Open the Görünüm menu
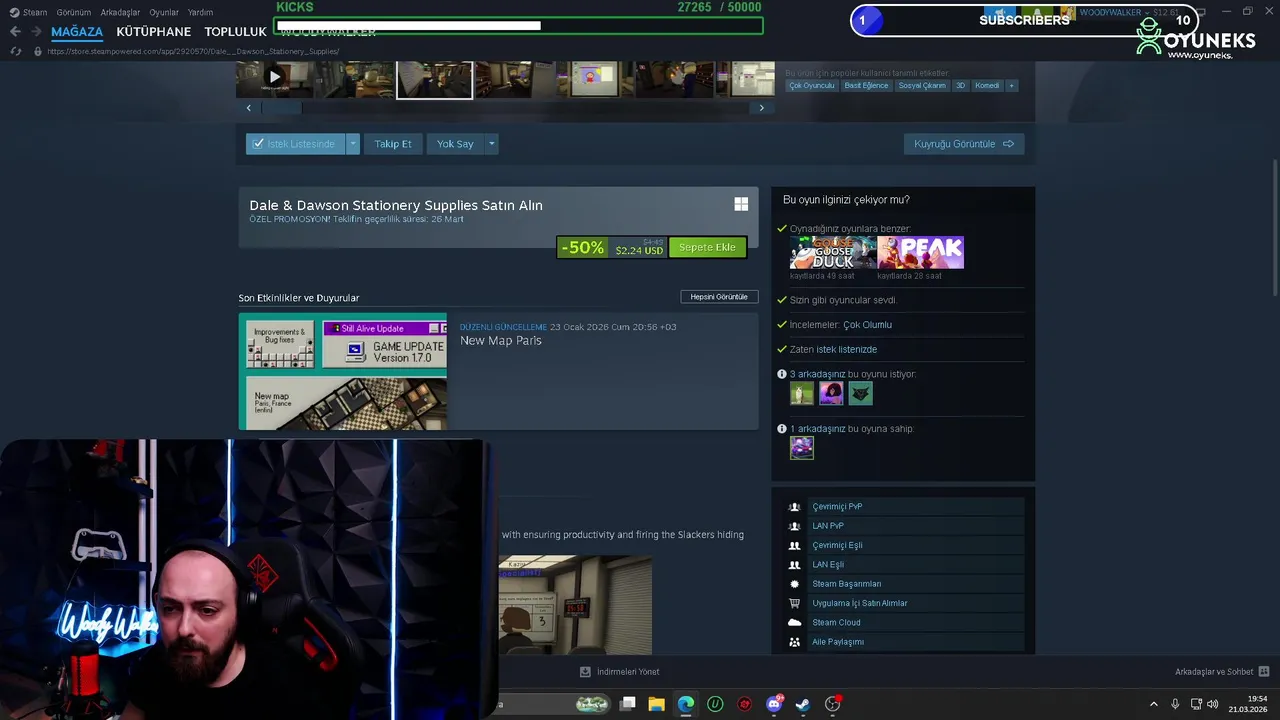Viewport: 1280px width, 720px height. point(74,12)
